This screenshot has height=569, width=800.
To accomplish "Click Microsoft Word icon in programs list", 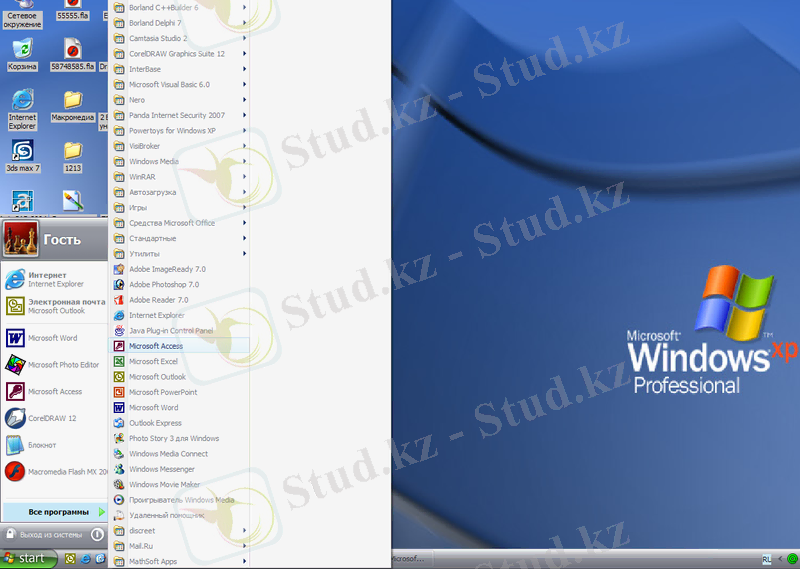I will 119,407.
